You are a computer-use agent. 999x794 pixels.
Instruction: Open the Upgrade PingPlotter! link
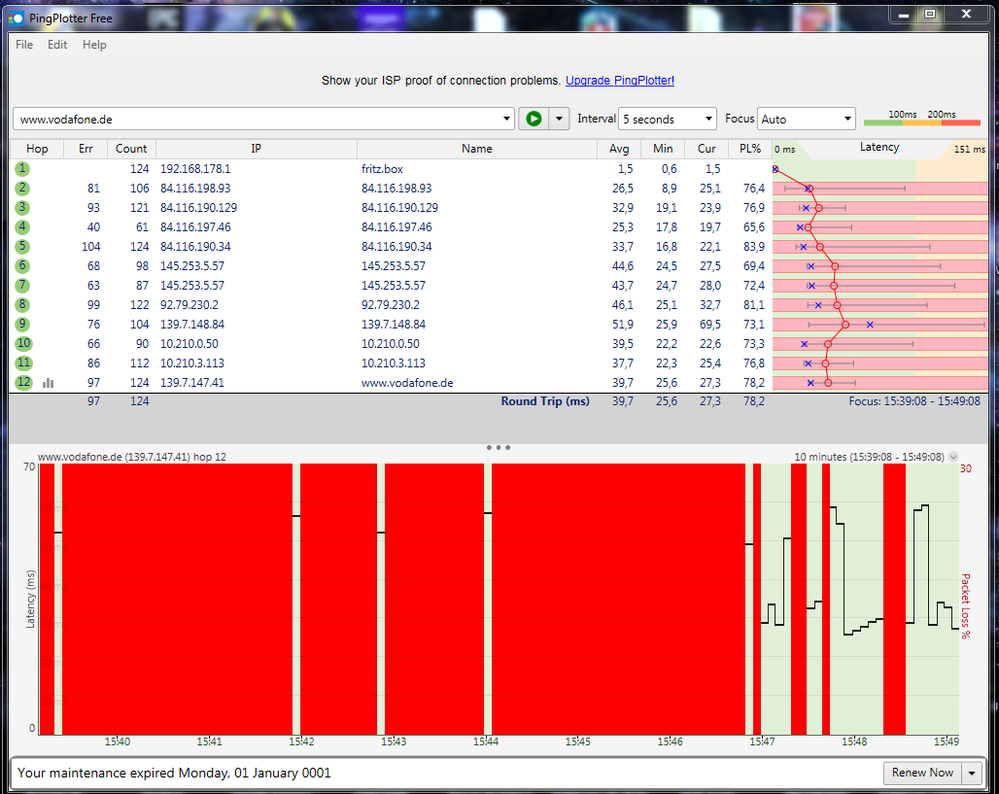(619, 80)
